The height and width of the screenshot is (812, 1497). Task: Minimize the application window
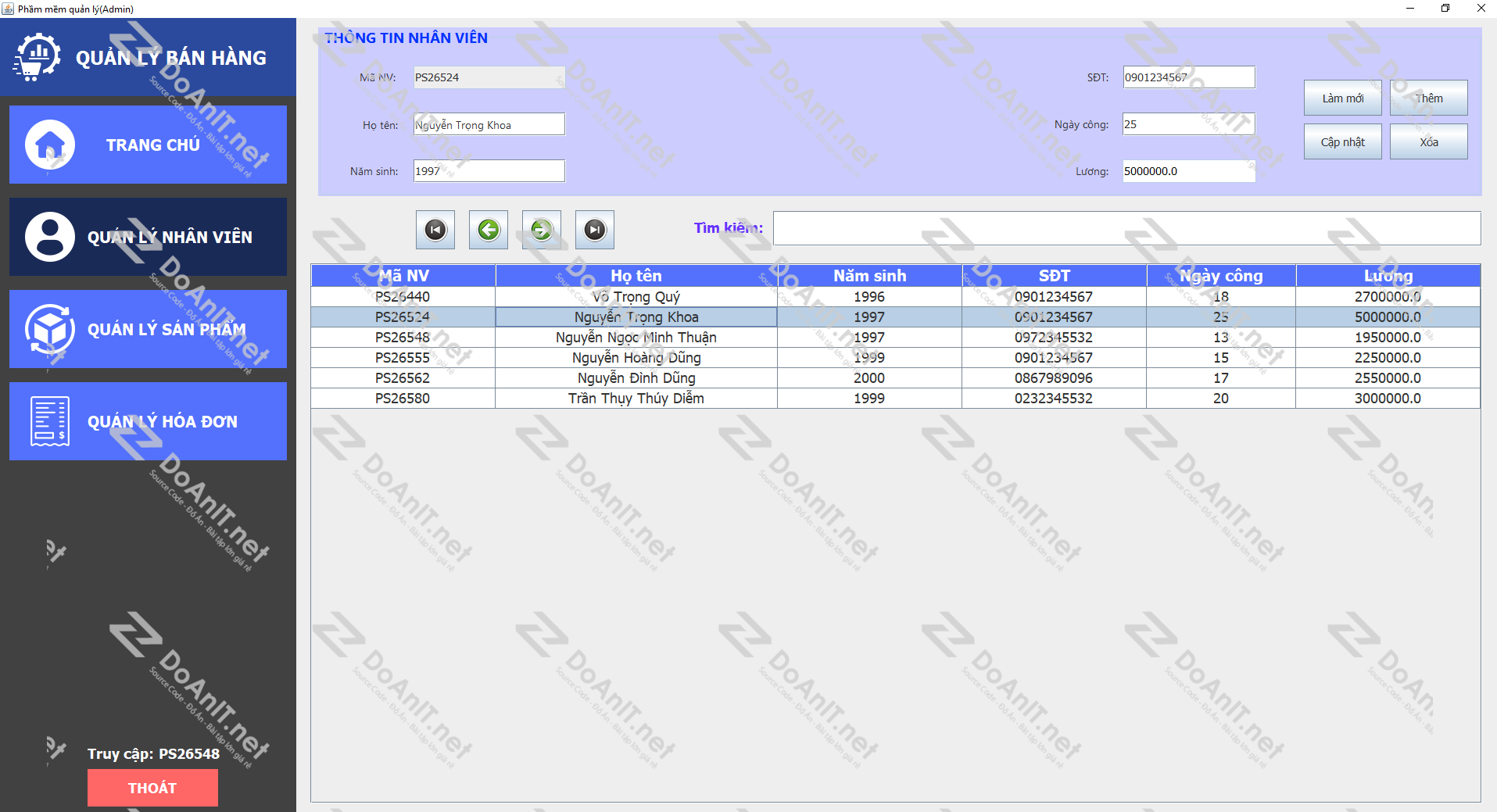click(1410, 8)
